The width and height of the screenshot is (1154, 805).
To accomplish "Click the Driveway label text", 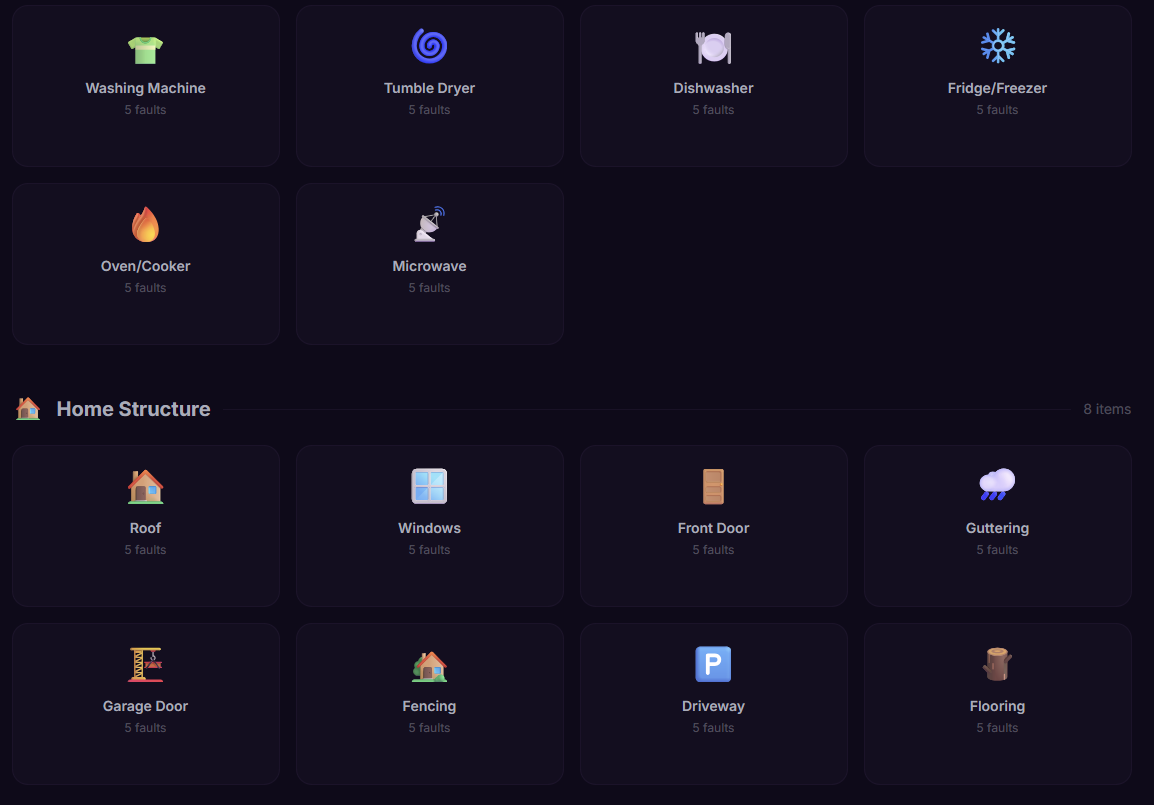I will pos(713,706).
